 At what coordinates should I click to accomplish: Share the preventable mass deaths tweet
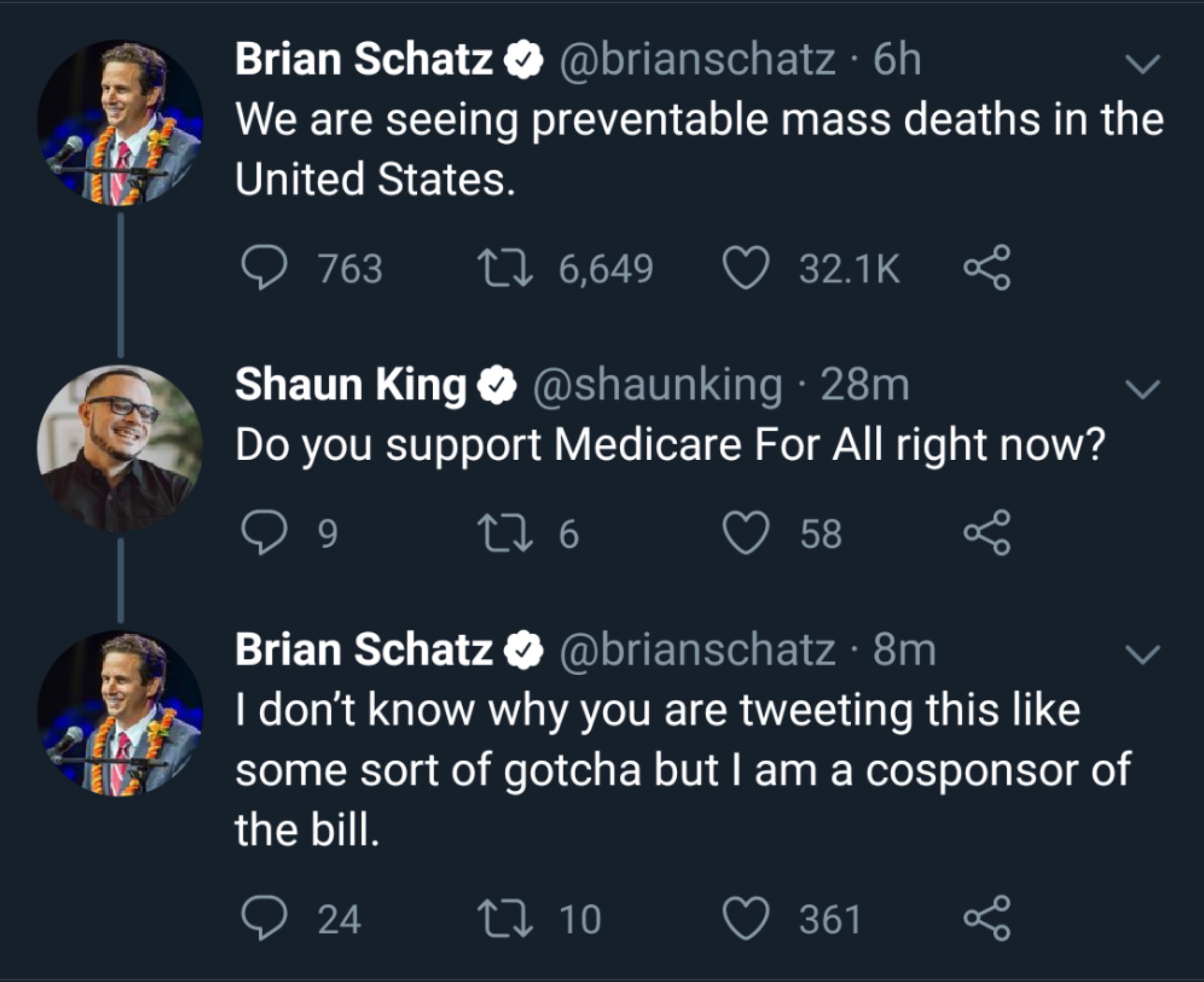pyautogui.click(x=987, y=268)
